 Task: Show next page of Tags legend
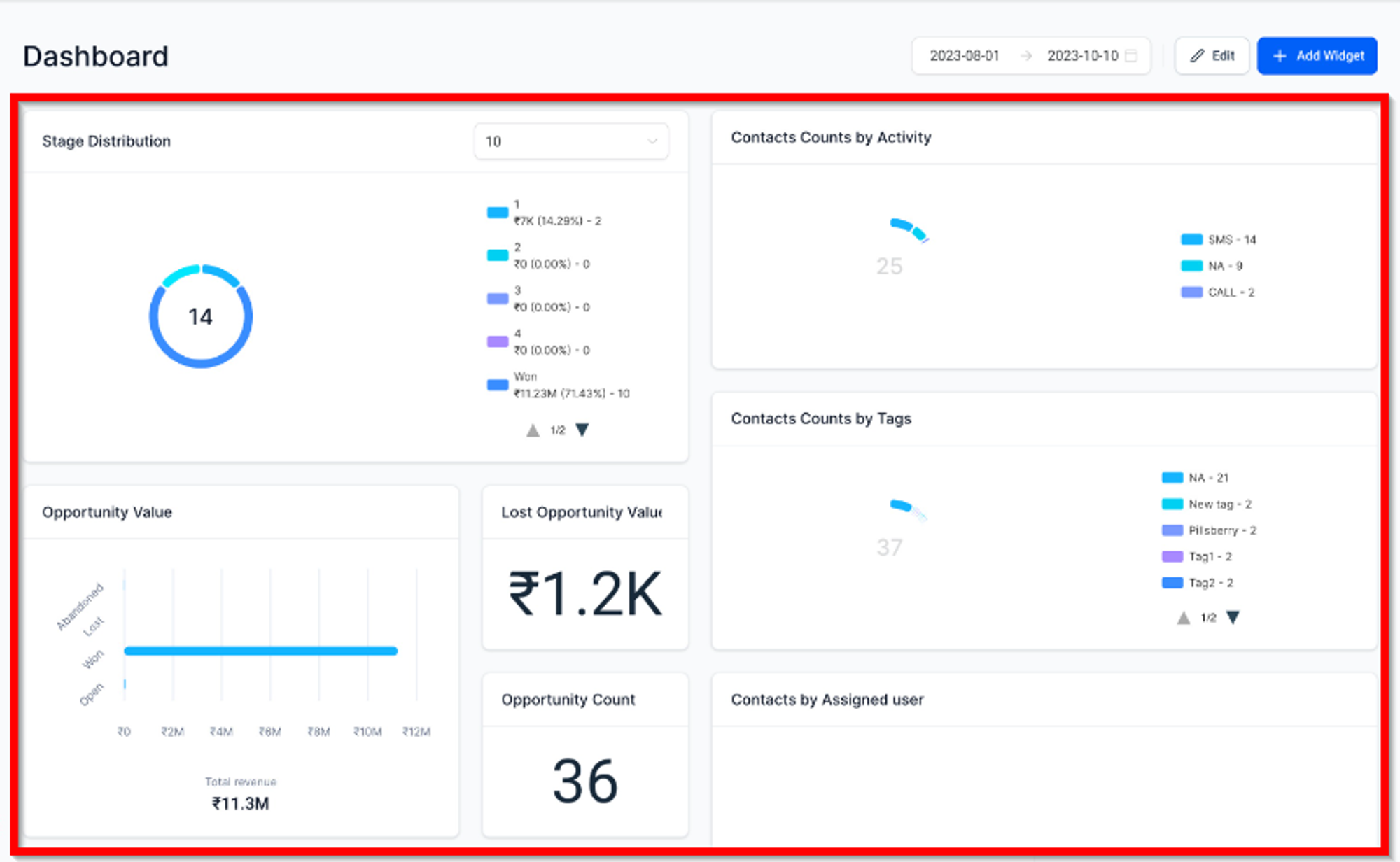tap(1233, 617)
